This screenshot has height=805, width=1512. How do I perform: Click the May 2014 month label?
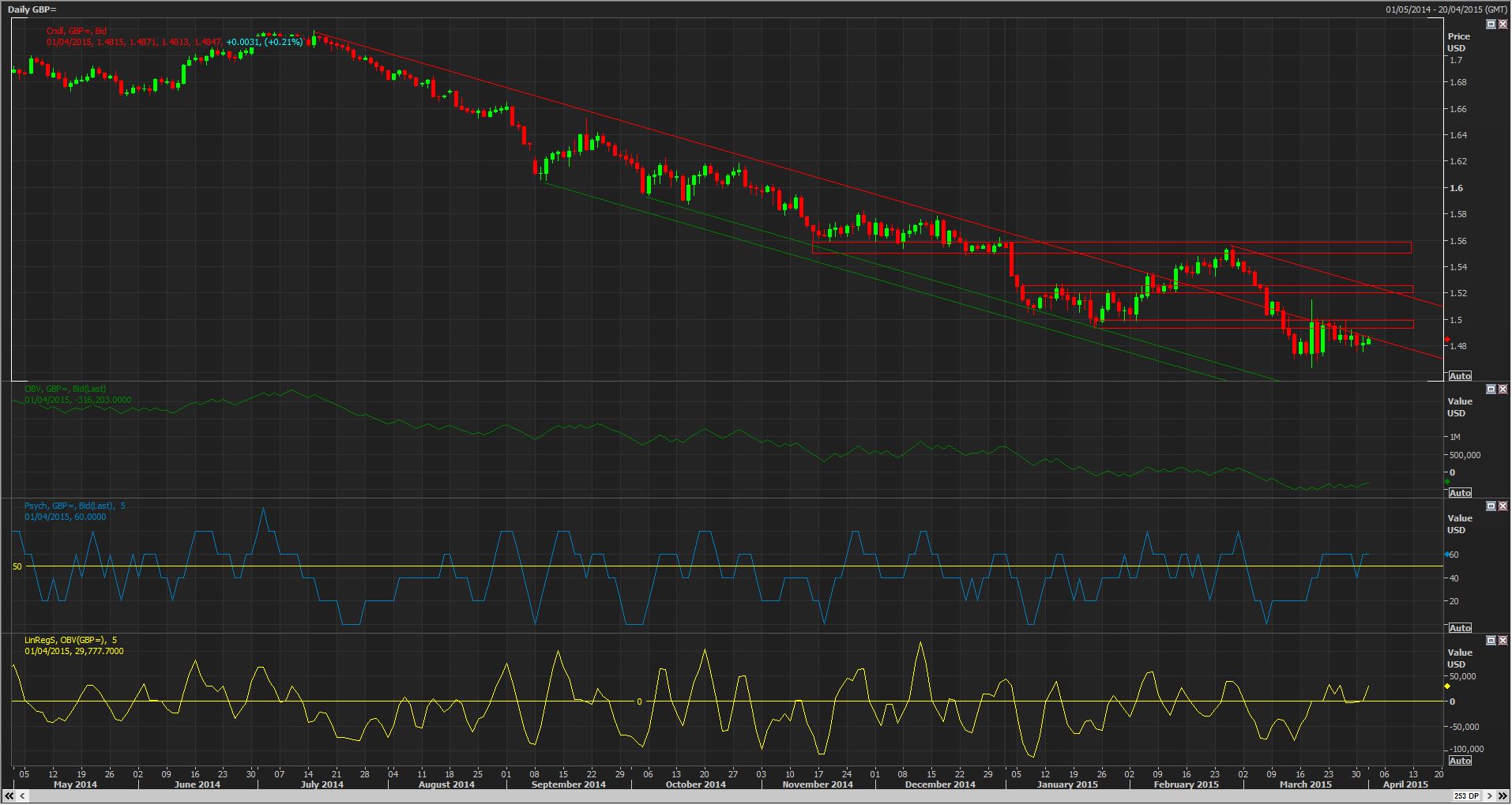click(74, 784)
